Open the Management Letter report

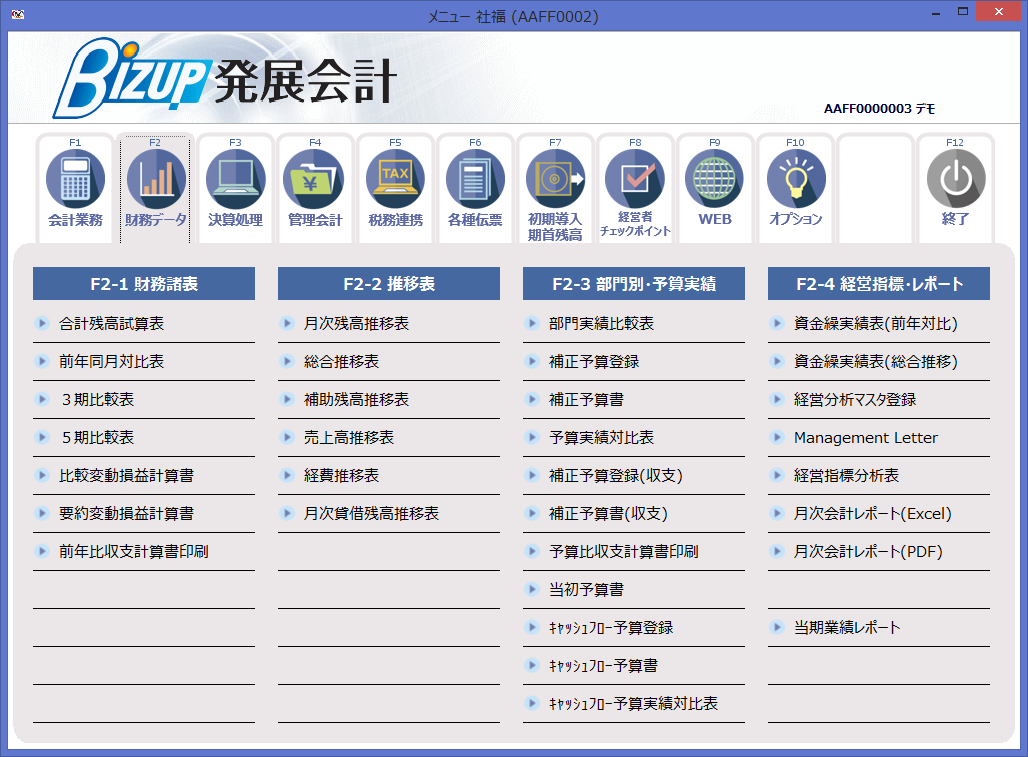click(x=856, y=437)
